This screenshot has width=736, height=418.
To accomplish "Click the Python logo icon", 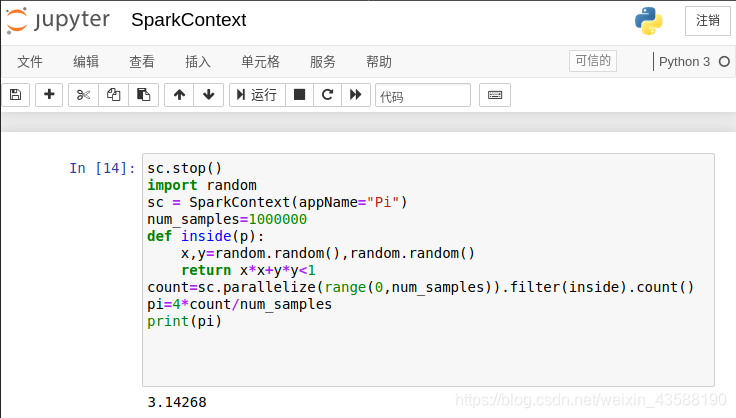I will click(x=649, y=21).
